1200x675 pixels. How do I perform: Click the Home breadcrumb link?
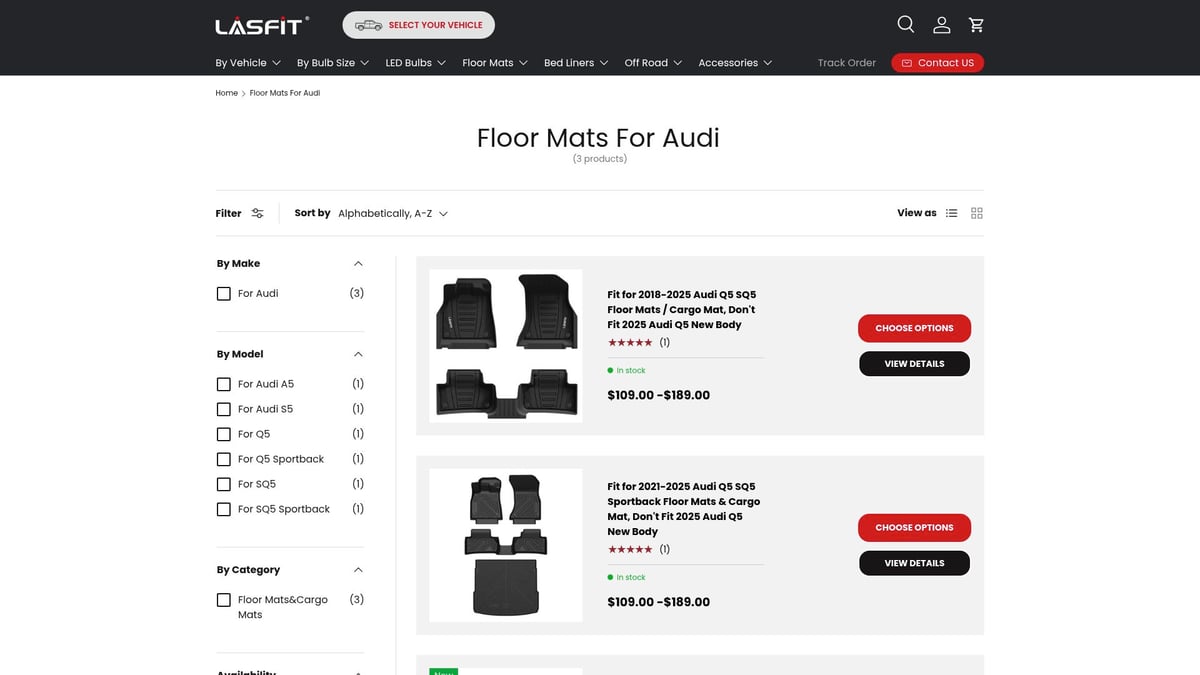226,93
